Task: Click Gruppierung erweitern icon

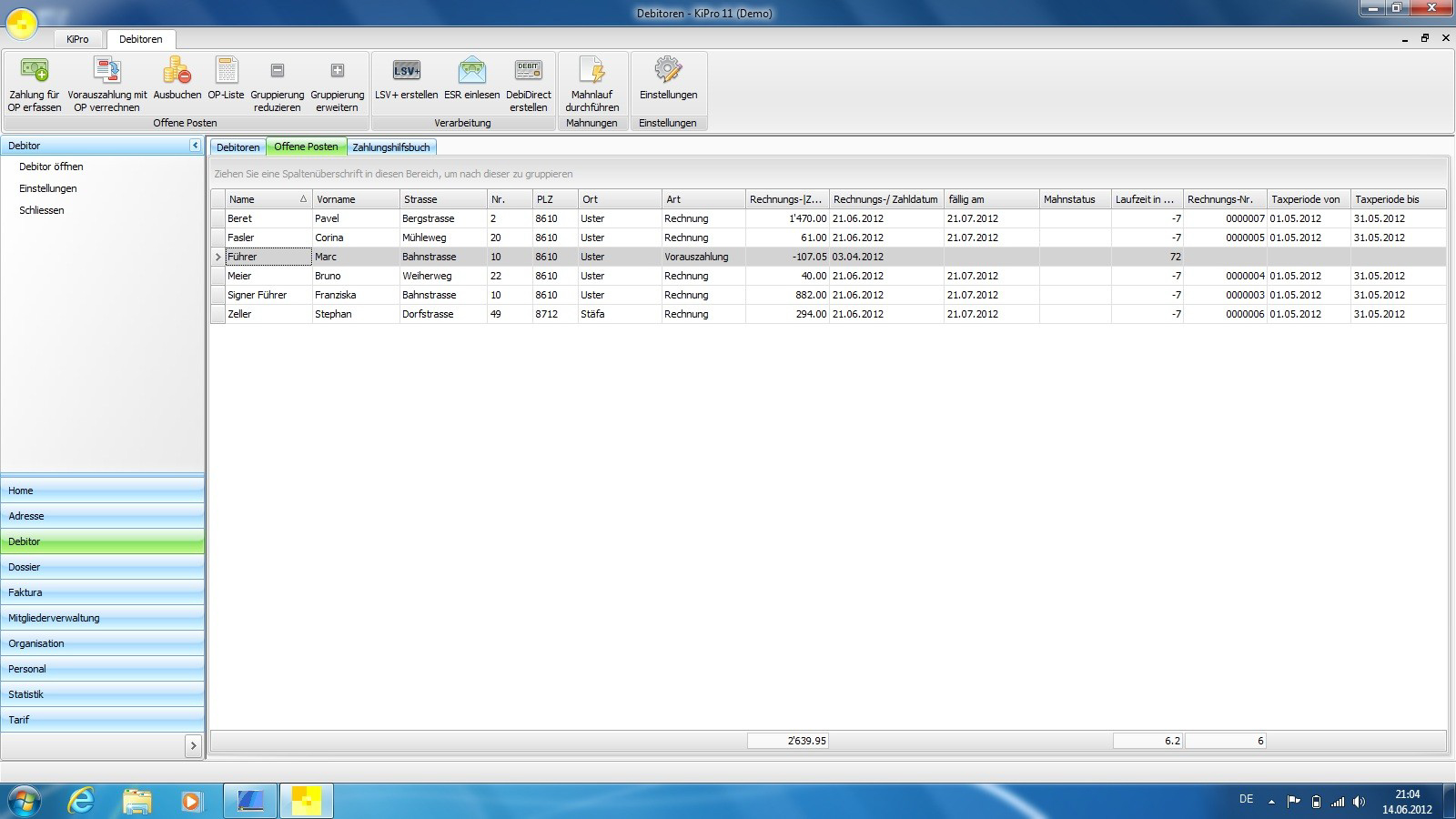Action: (x=337, y=71)
